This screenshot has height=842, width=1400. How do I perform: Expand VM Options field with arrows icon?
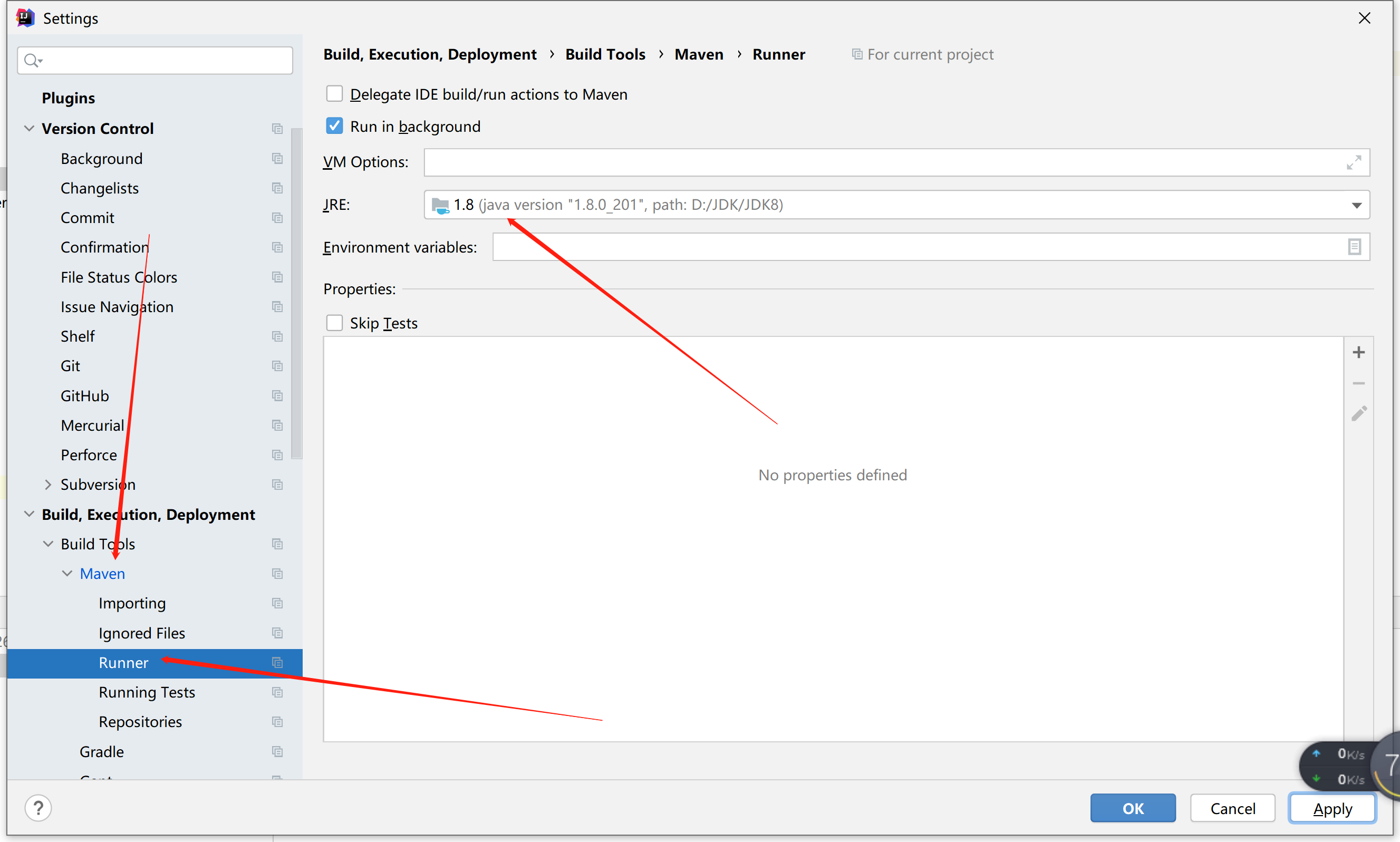pyautogui.click(x=1354, y=163)
